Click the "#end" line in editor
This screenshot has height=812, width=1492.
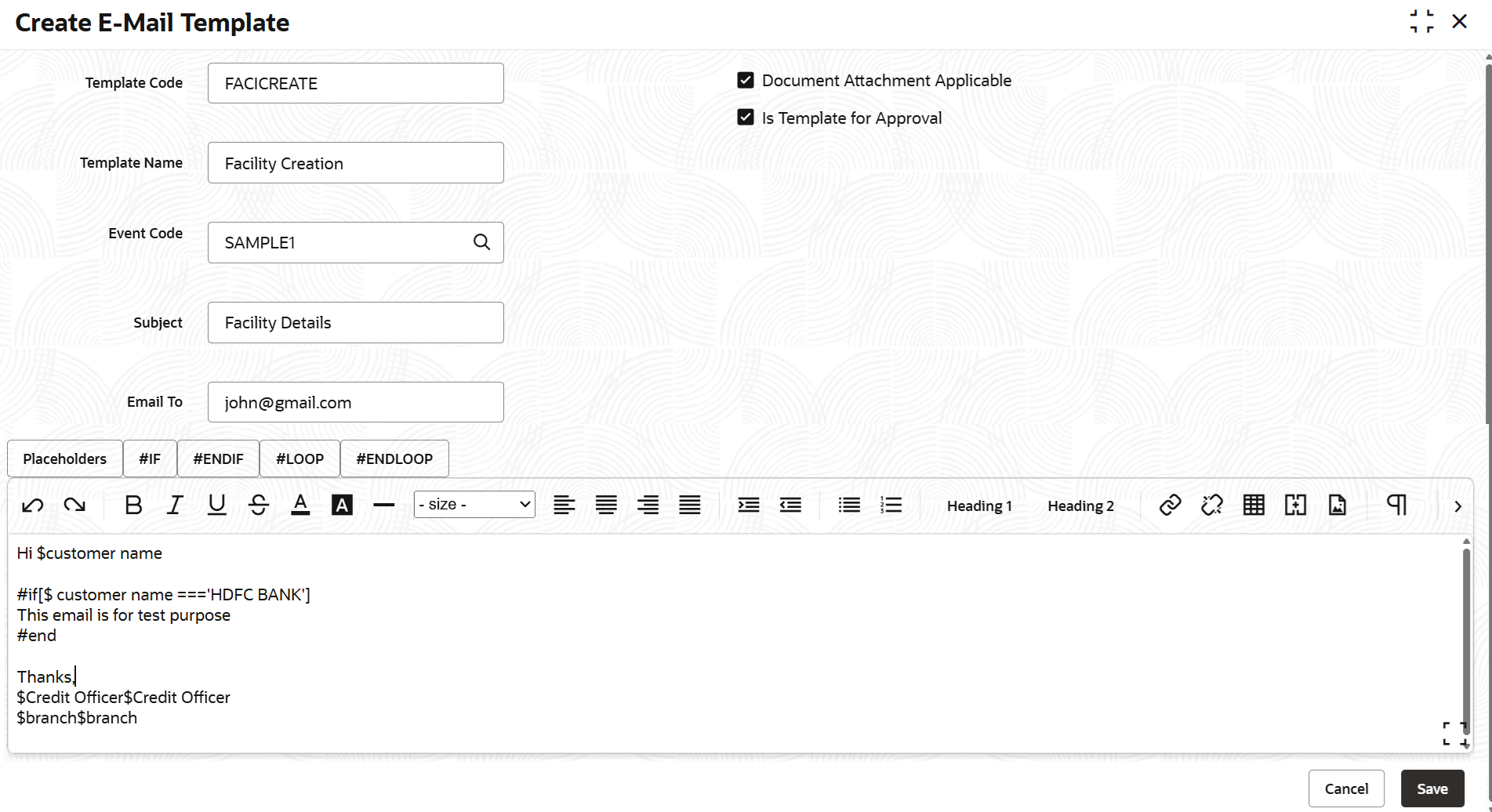point(37,636)
